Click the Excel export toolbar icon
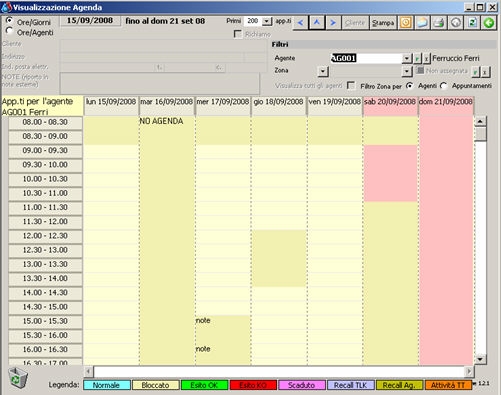Image resolution: width=501 pixels, height=395 pixels. (x=472, y=23)
